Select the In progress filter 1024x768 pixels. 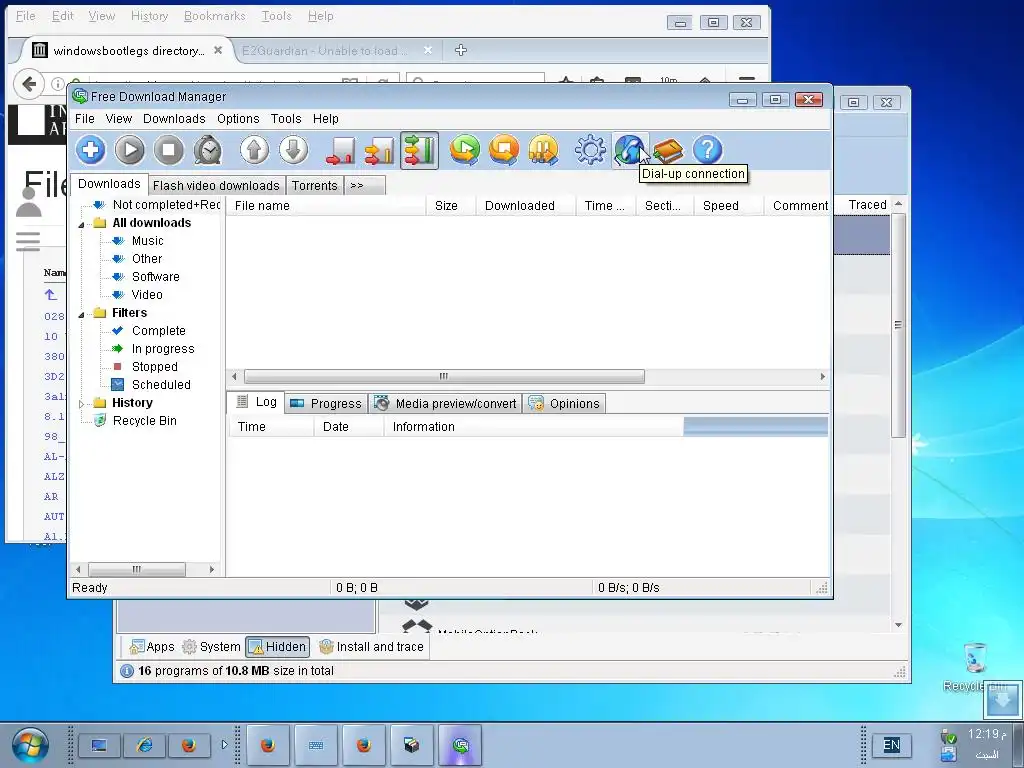(x=163, y=349)
